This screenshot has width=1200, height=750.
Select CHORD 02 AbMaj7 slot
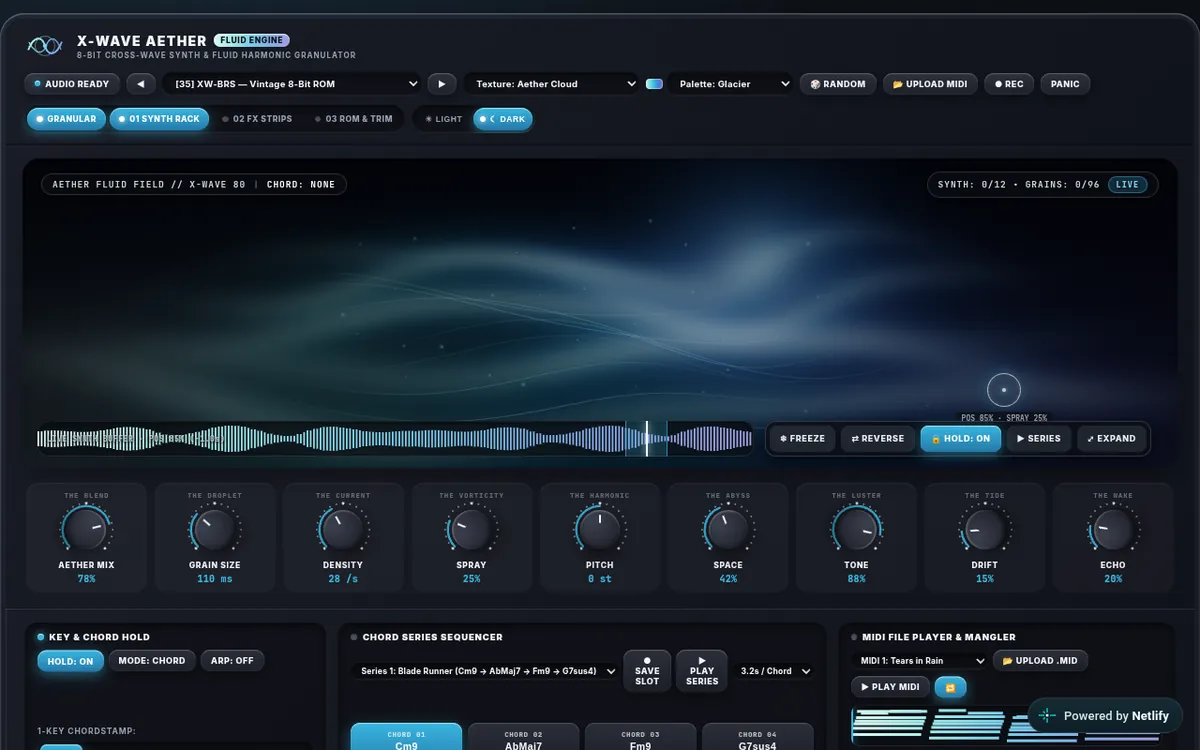(523, 738)
